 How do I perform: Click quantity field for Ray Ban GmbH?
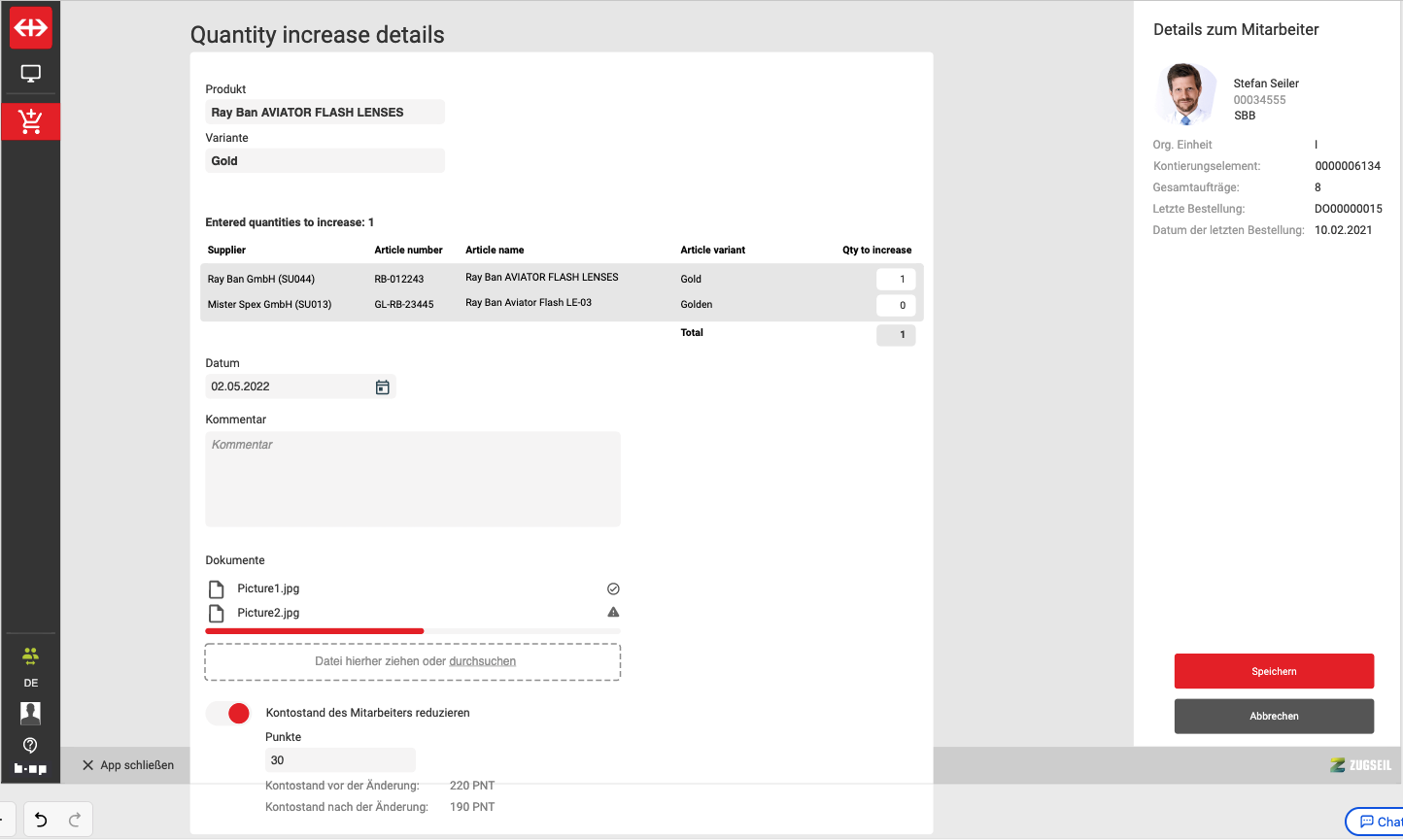click(x=895, y=280)
